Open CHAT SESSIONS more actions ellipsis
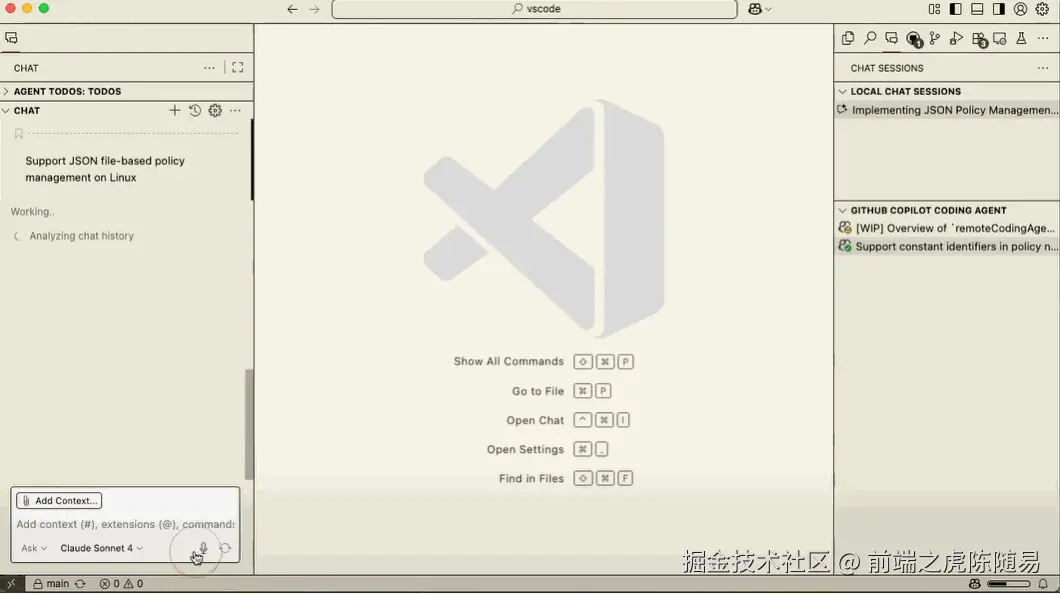 (1043, 68)
